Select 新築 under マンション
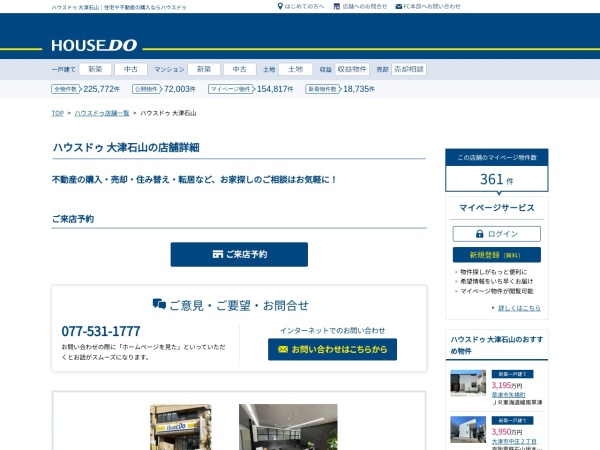The image size is (600, 450). click(204, 69)
